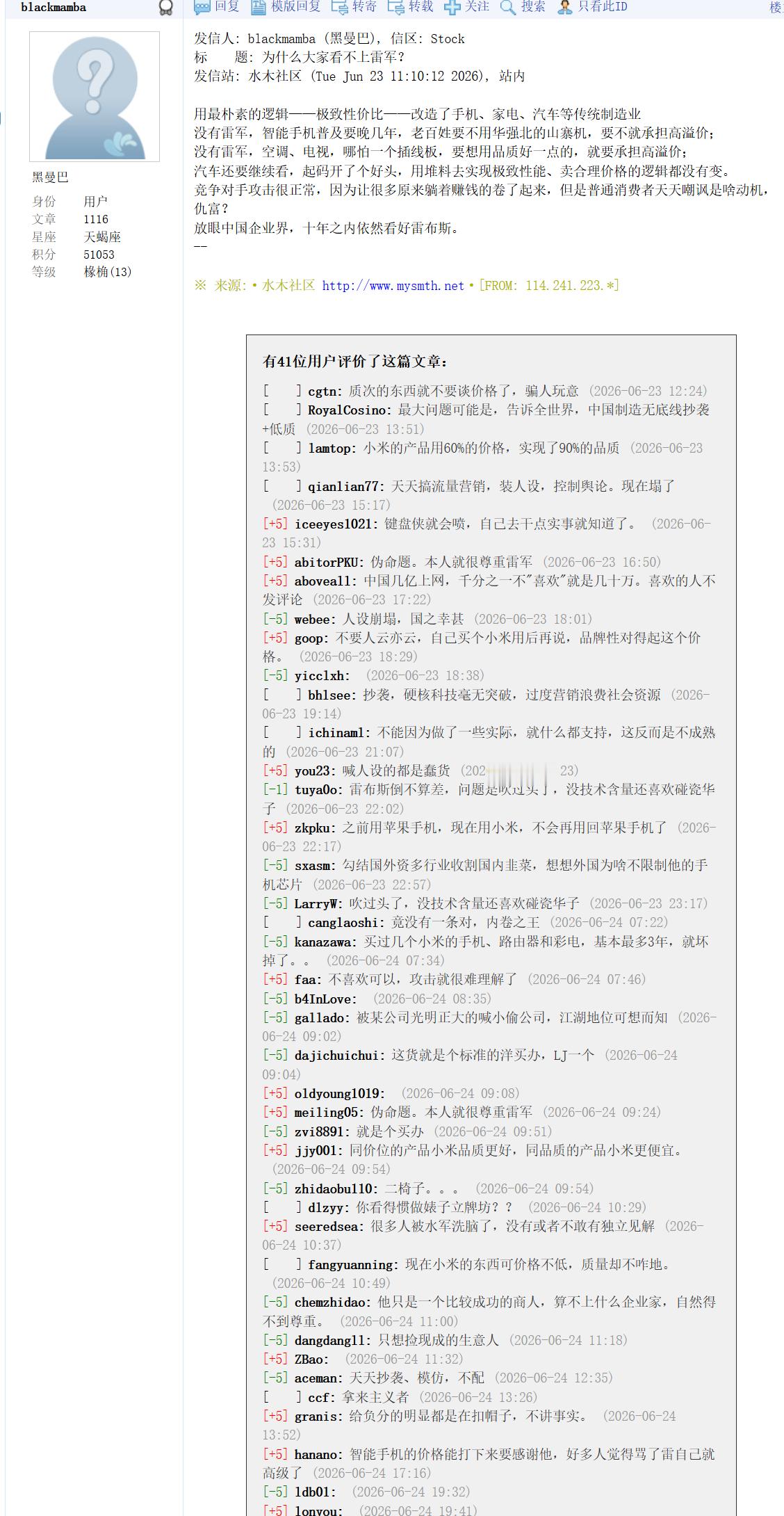
Task: Click commenter name dlzyy
Action: tap(326, 1208)
